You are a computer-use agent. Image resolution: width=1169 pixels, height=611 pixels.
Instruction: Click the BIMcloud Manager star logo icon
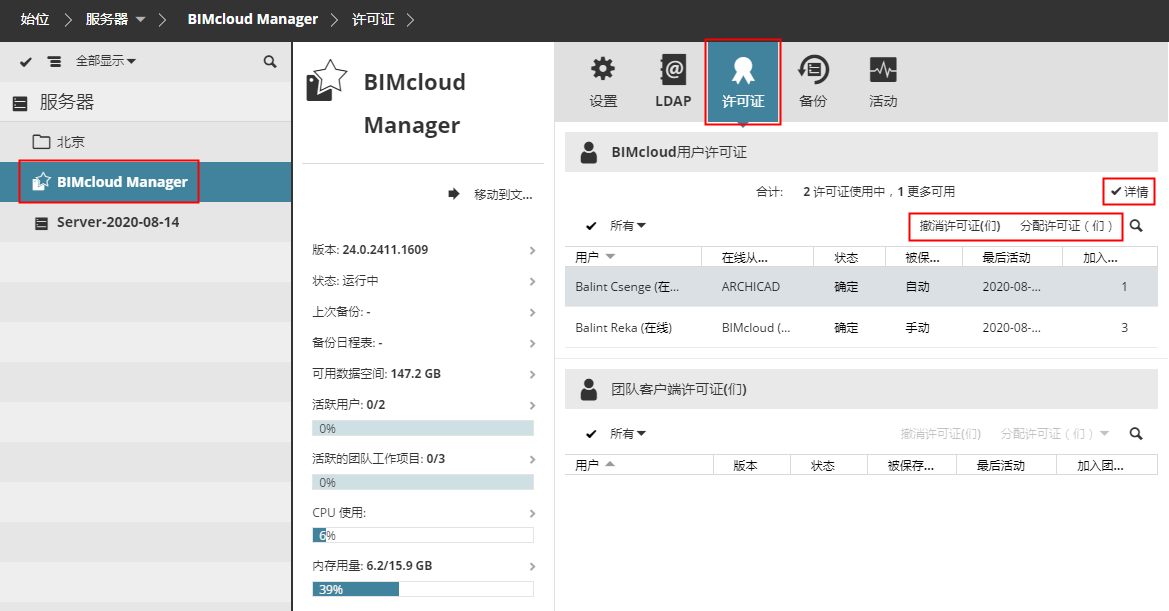click(x=327, y=80)
